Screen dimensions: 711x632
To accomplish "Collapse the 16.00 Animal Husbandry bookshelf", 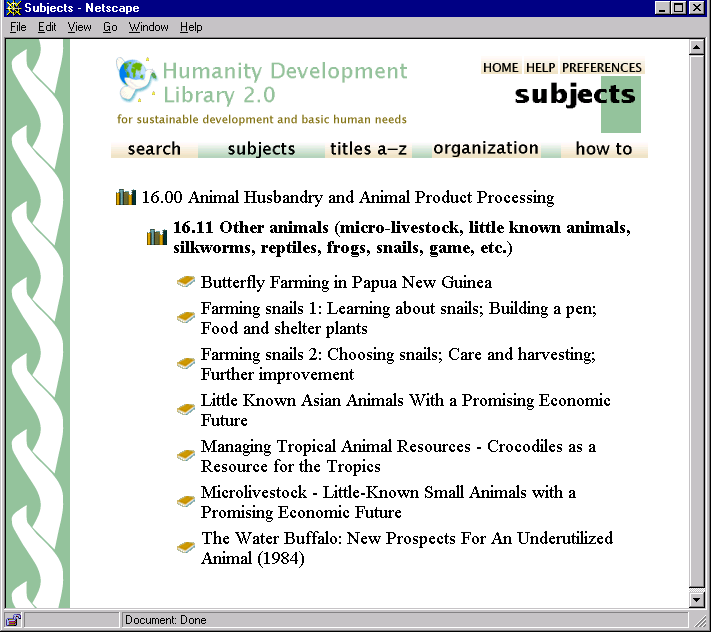I will (x=125, y=198).
